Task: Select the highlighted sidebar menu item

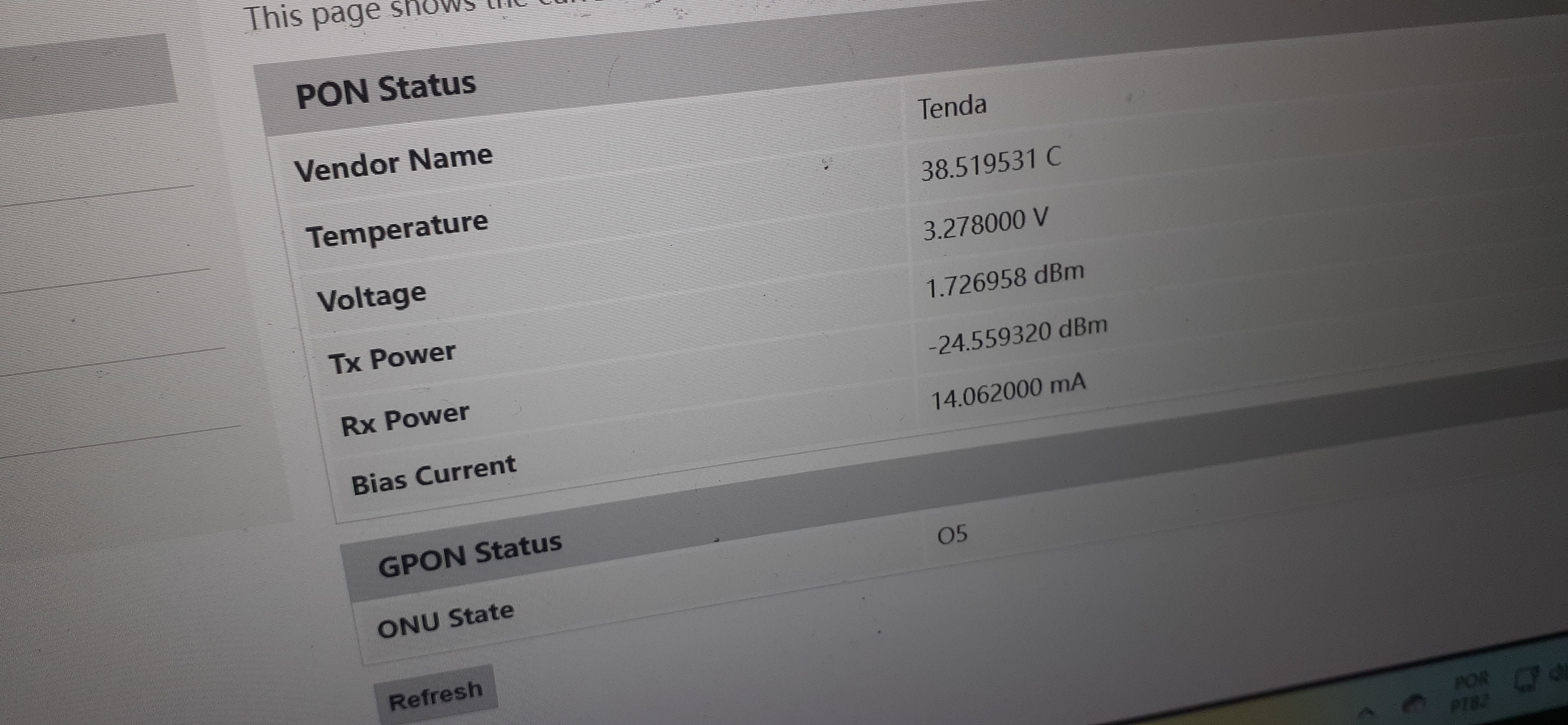Action: click(x=85, y=76)
